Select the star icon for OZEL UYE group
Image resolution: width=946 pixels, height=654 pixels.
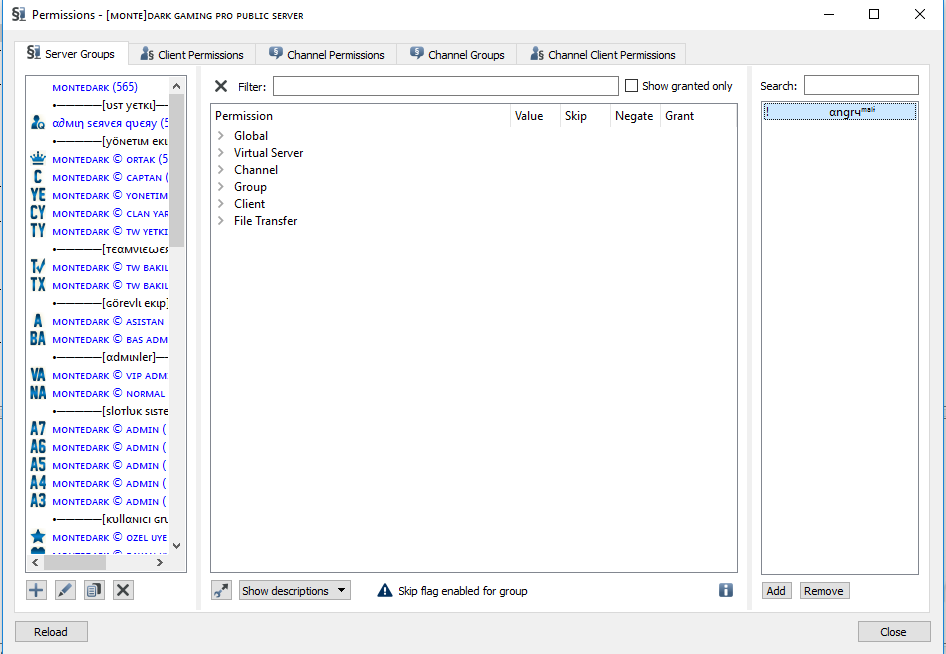coord(38,537)
